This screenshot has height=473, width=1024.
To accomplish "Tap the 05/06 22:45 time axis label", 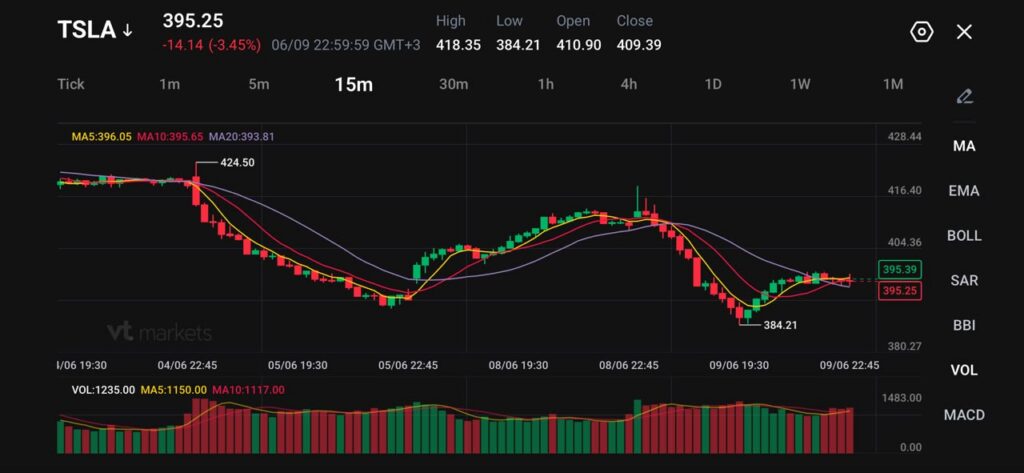I will 408,365.
